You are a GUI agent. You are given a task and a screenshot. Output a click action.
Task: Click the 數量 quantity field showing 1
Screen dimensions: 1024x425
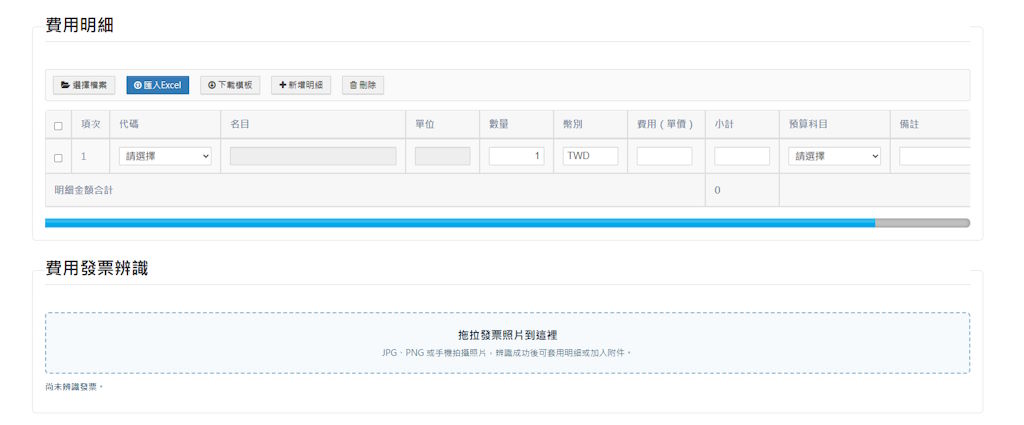[x=517, y=156]
